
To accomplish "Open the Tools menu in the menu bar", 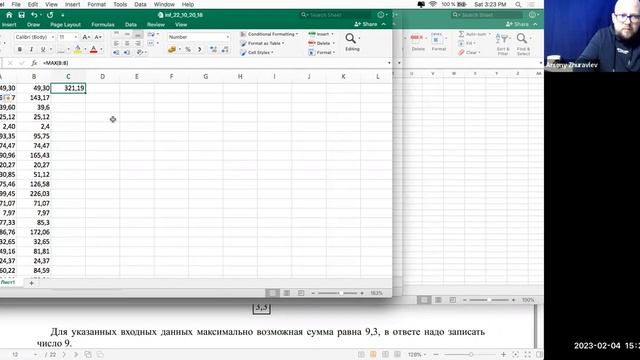I will tap(120, 4).
